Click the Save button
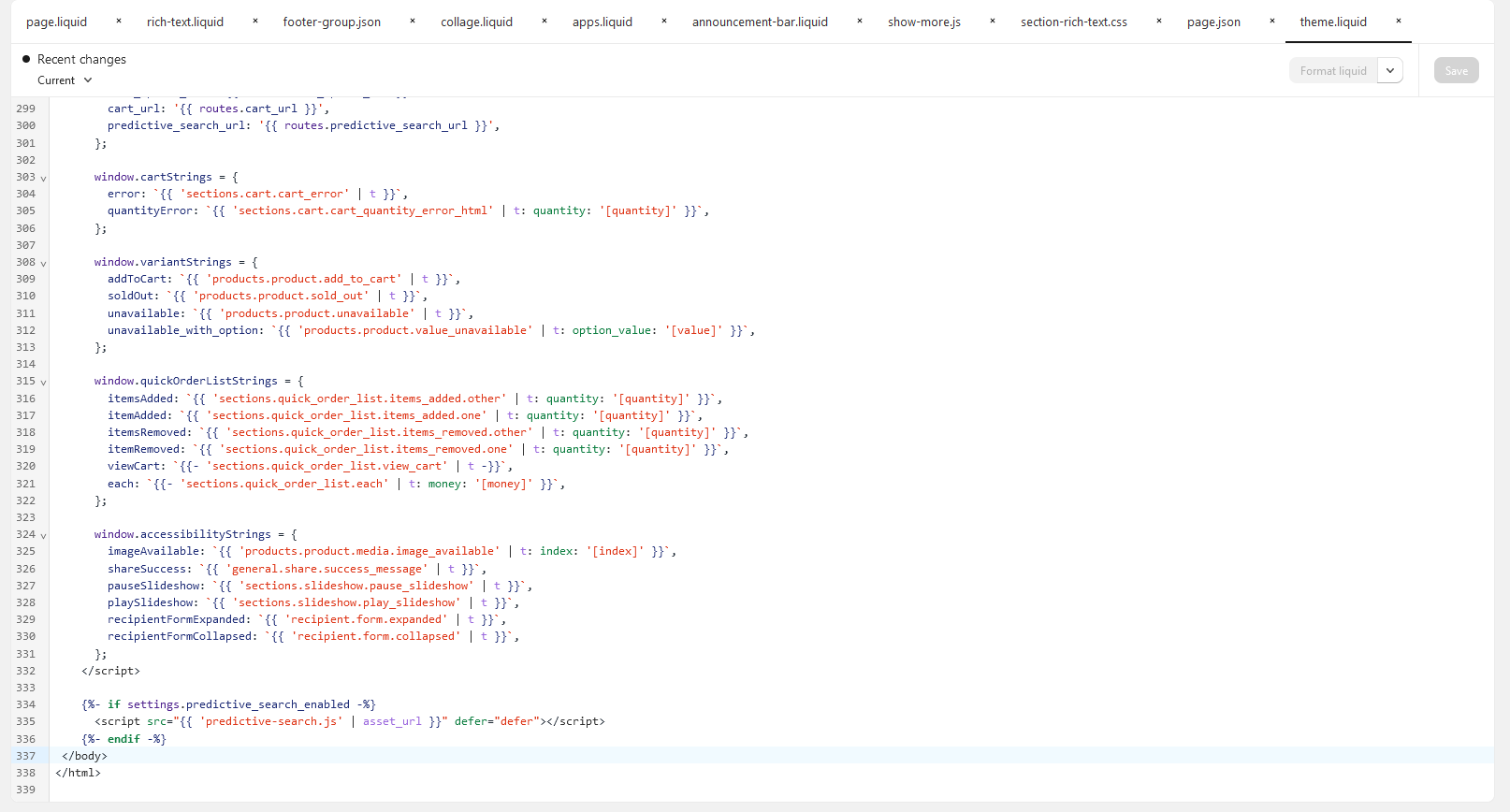Viewport: 1510px width, 812px height. [1457, 71]
